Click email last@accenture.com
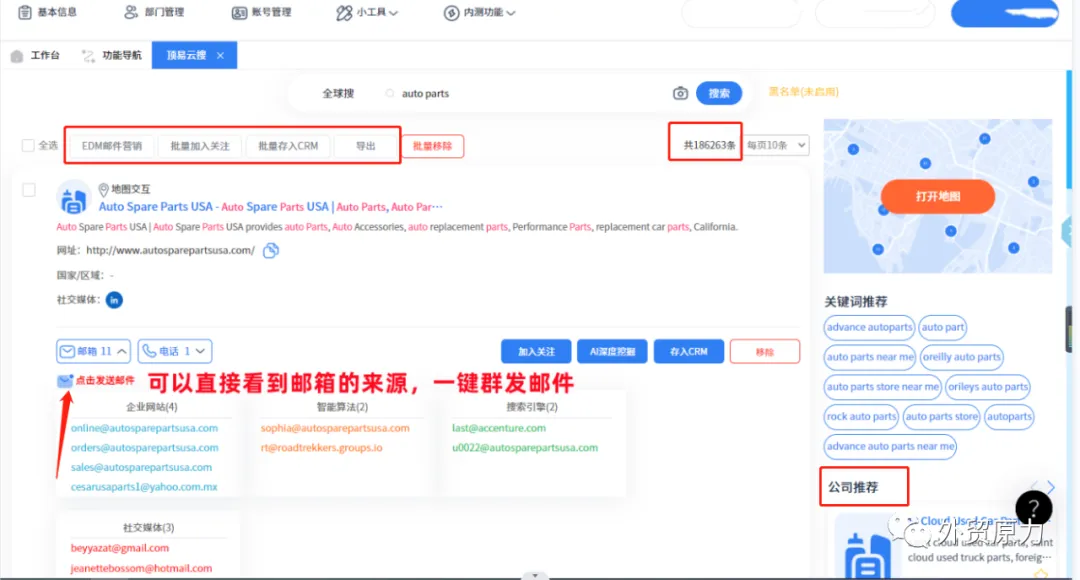The image size is (1080, 580). point(499,428)
